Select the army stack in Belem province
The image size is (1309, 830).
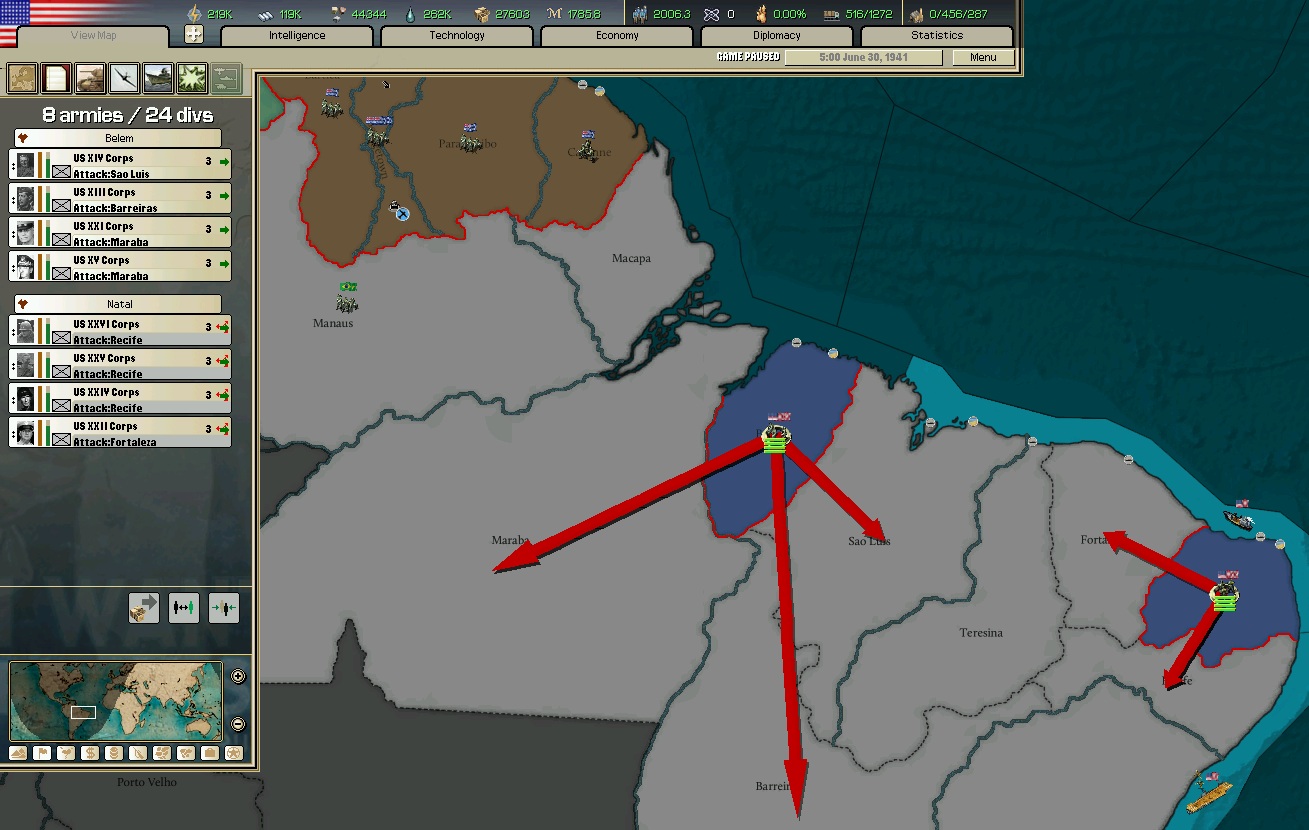pos(776,437)
